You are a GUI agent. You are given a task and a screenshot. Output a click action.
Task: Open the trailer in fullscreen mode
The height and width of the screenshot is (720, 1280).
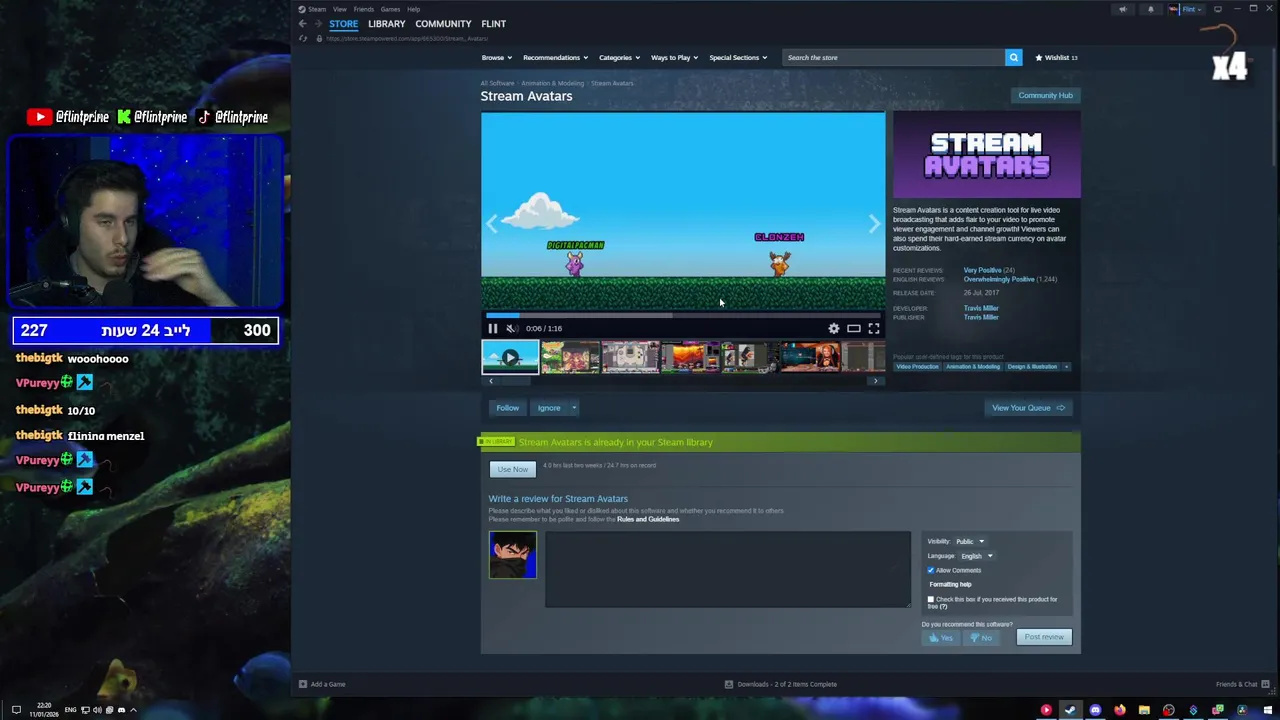[874, 328]
